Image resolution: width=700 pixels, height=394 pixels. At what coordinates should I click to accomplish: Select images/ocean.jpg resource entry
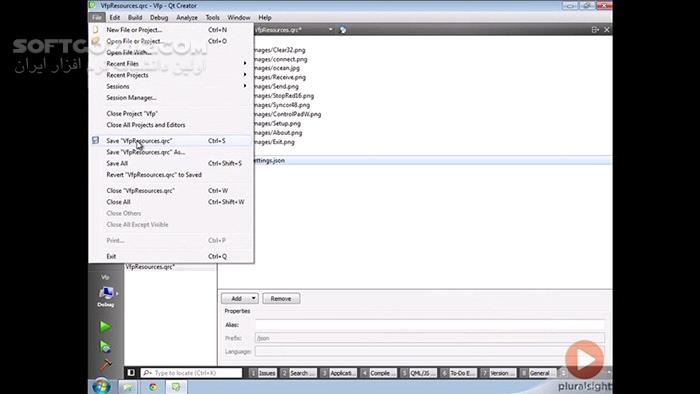coord(277,68)
